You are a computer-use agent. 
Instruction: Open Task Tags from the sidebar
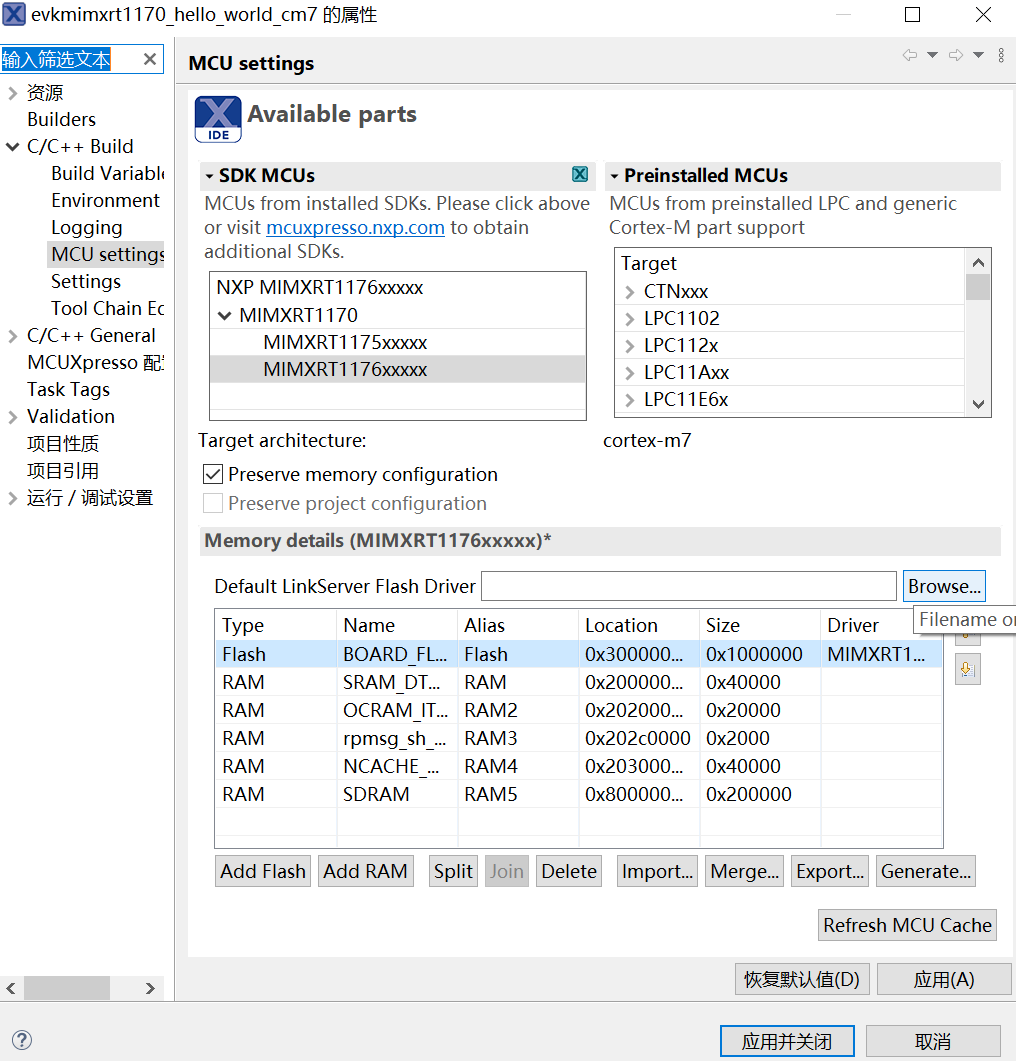pyautogui.click(x=68, y=389)
